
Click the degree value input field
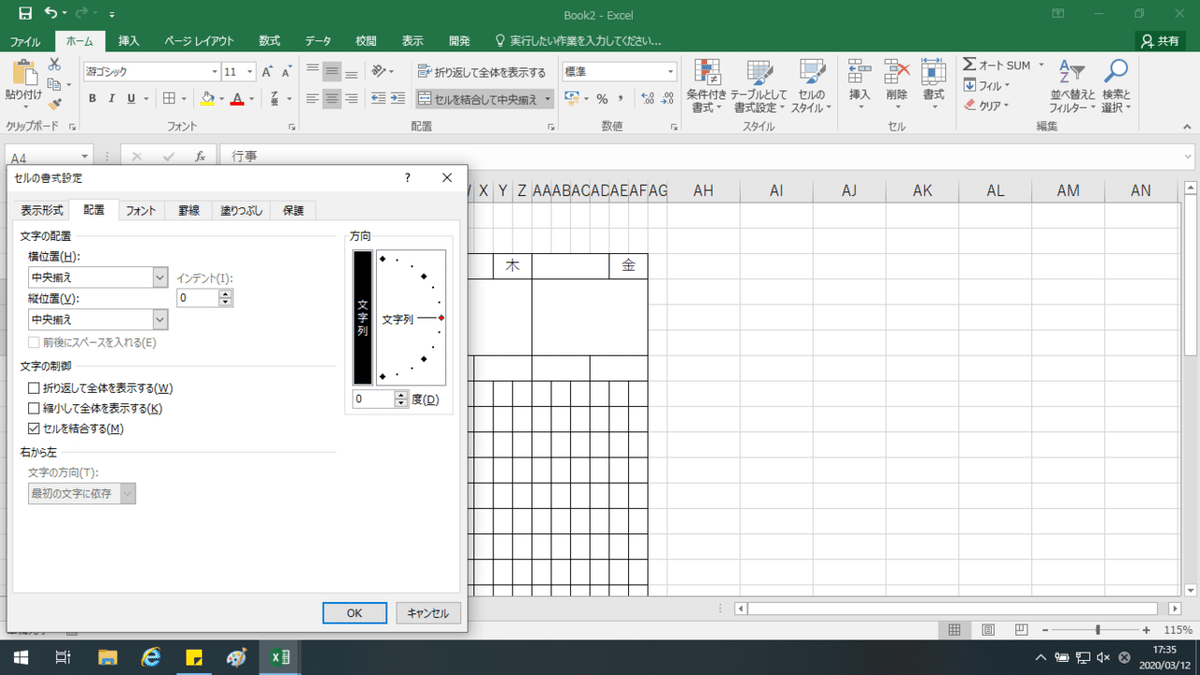click(374, 399)
